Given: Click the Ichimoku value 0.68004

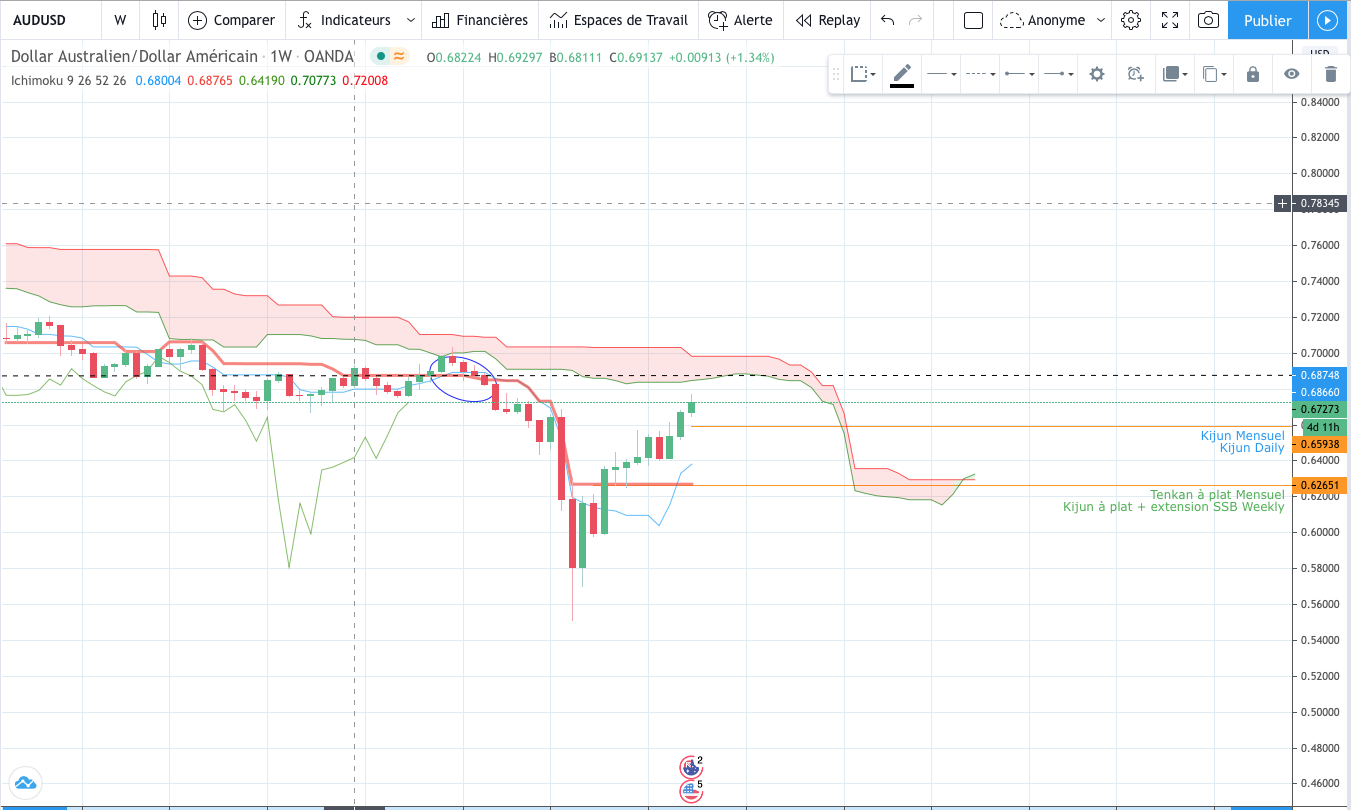Looking at the screenshot, I should (x=158, y=80).
